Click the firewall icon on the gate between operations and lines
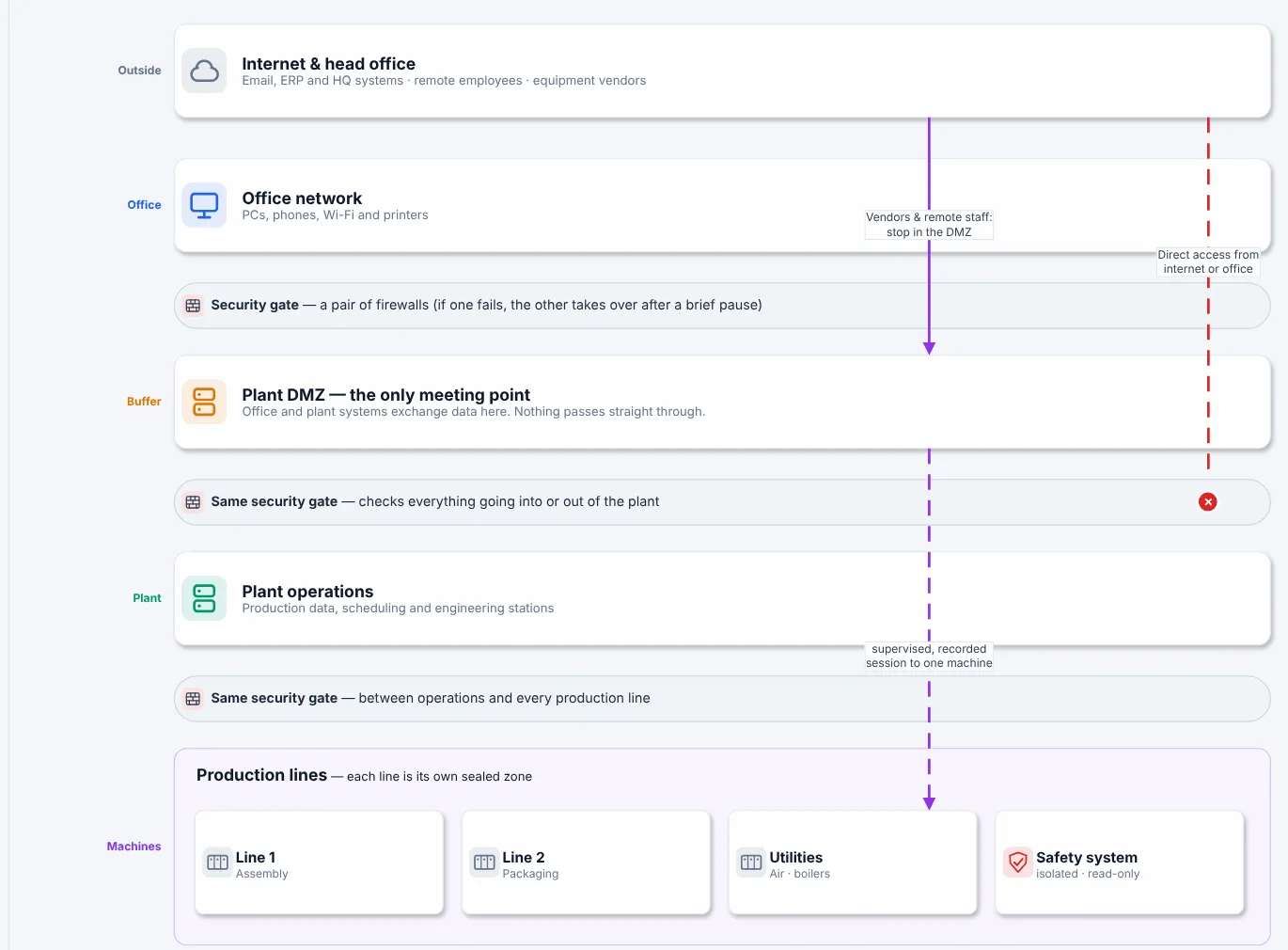This screenshot has width=1288, height=950. point(193,699)
